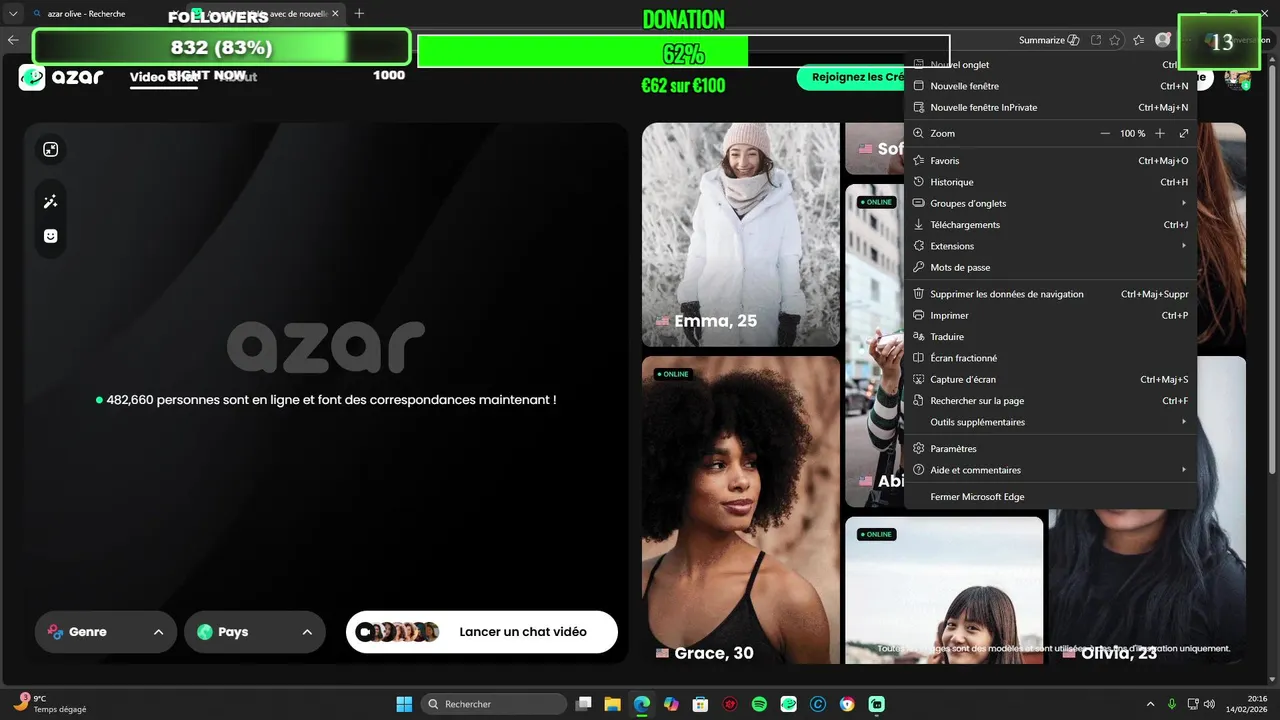Expand Outils supplémentaires submenu
The width and height of the screenshot is (1280, 720).
[x=1050, y=422]
